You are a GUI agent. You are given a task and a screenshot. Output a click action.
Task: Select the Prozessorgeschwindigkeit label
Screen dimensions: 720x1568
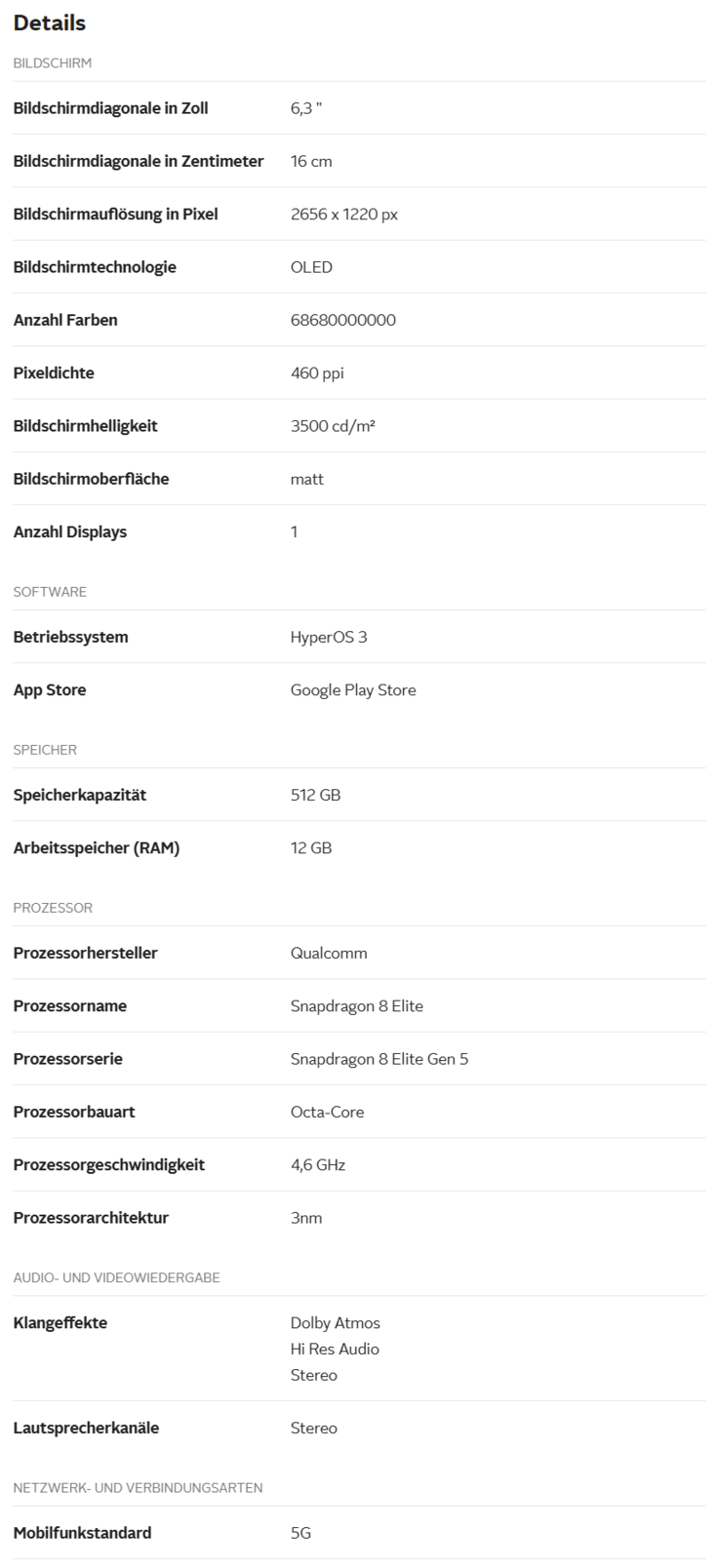pyautogui.click(x=109, y=1164)
